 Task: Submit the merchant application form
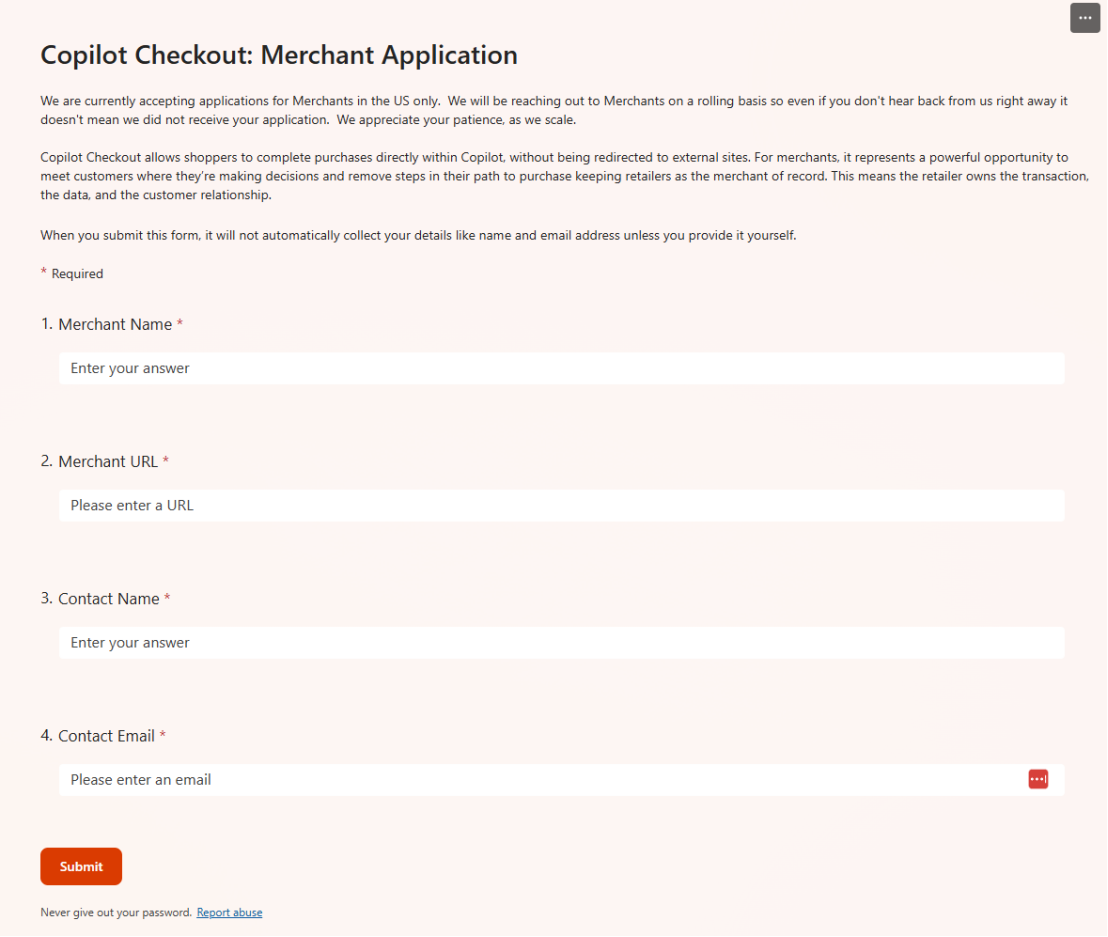click(81, 866)
